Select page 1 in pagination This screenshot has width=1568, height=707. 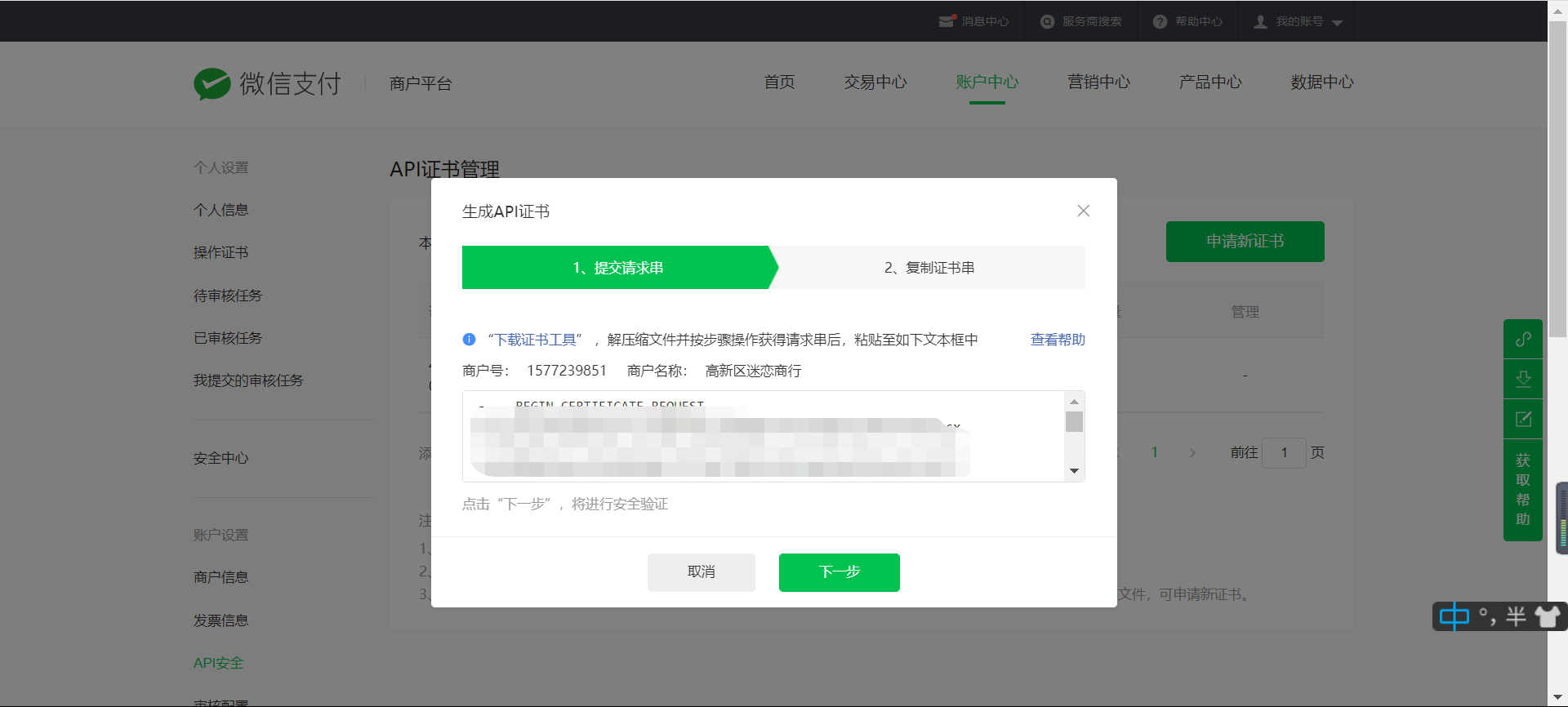(x=1154, y=453)
